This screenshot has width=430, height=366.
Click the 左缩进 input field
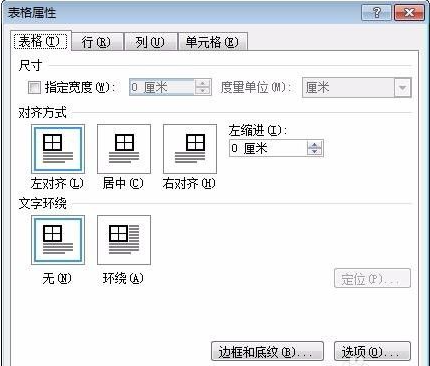268,148
